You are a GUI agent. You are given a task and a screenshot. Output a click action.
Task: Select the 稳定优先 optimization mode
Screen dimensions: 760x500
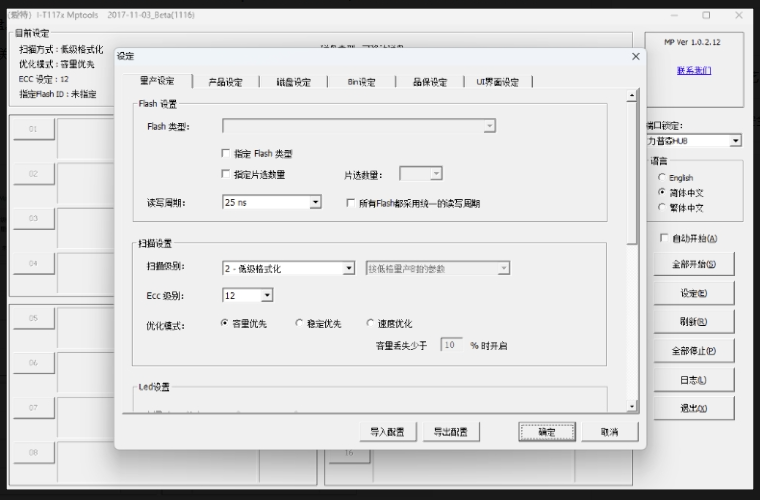(299, 324)
